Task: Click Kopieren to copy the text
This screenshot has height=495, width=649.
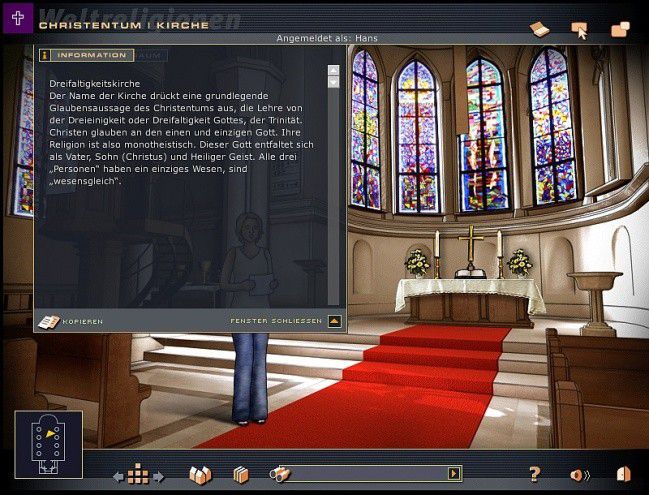Action: tap(70, 322)
